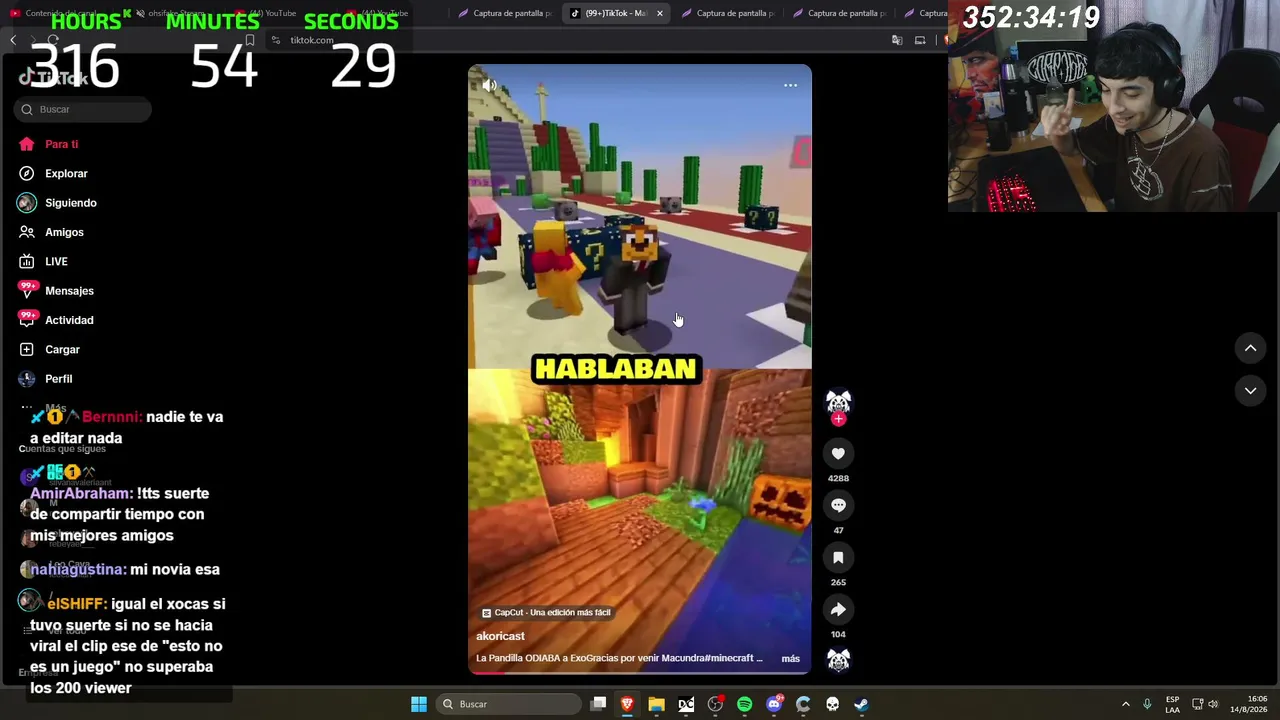Open the 'Captura de pantalla' tab right of TikTok
1280x720 pixels.
(x=727, y=13)
